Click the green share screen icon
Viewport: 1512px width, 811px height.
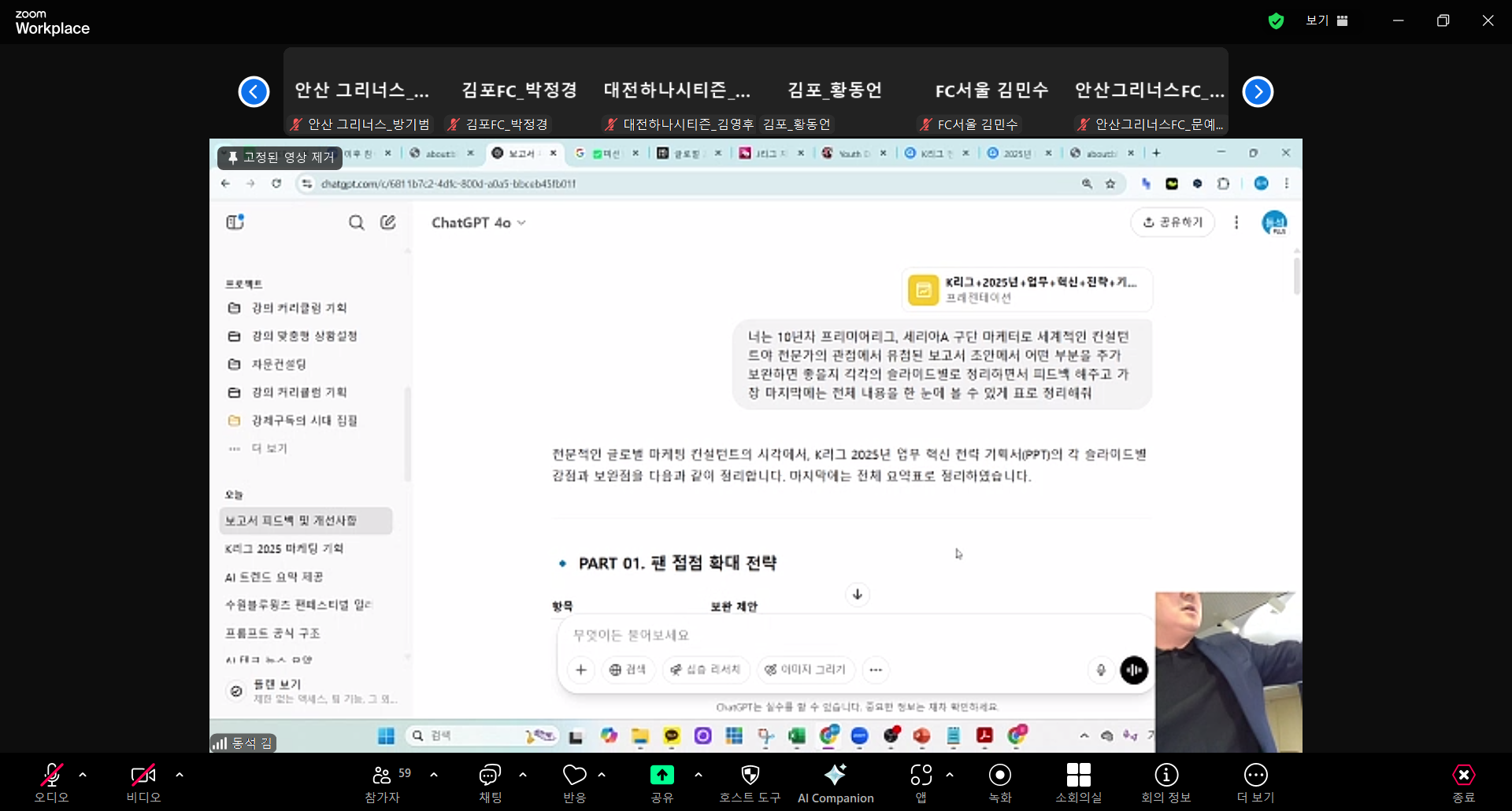662,776
